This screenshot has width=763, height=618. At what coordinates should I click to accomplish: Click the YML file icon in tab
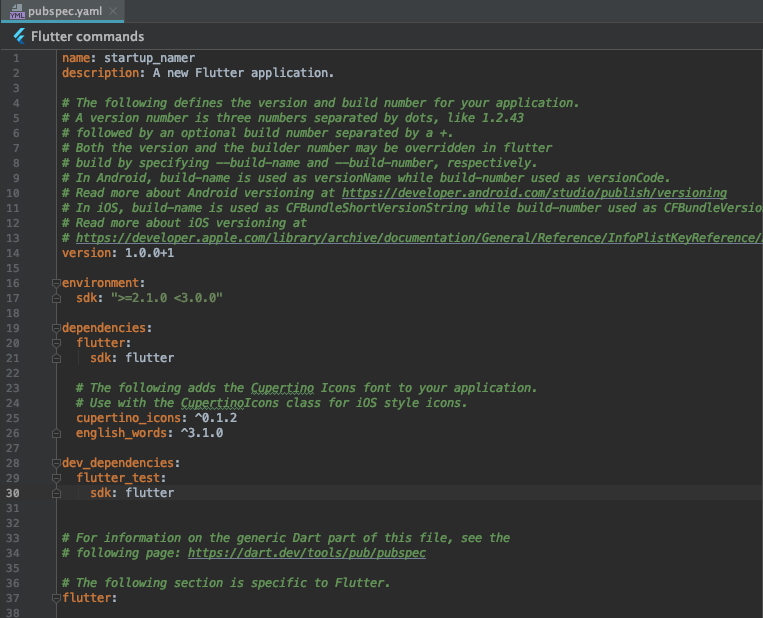pyautogui.click(x=17, y=11)
